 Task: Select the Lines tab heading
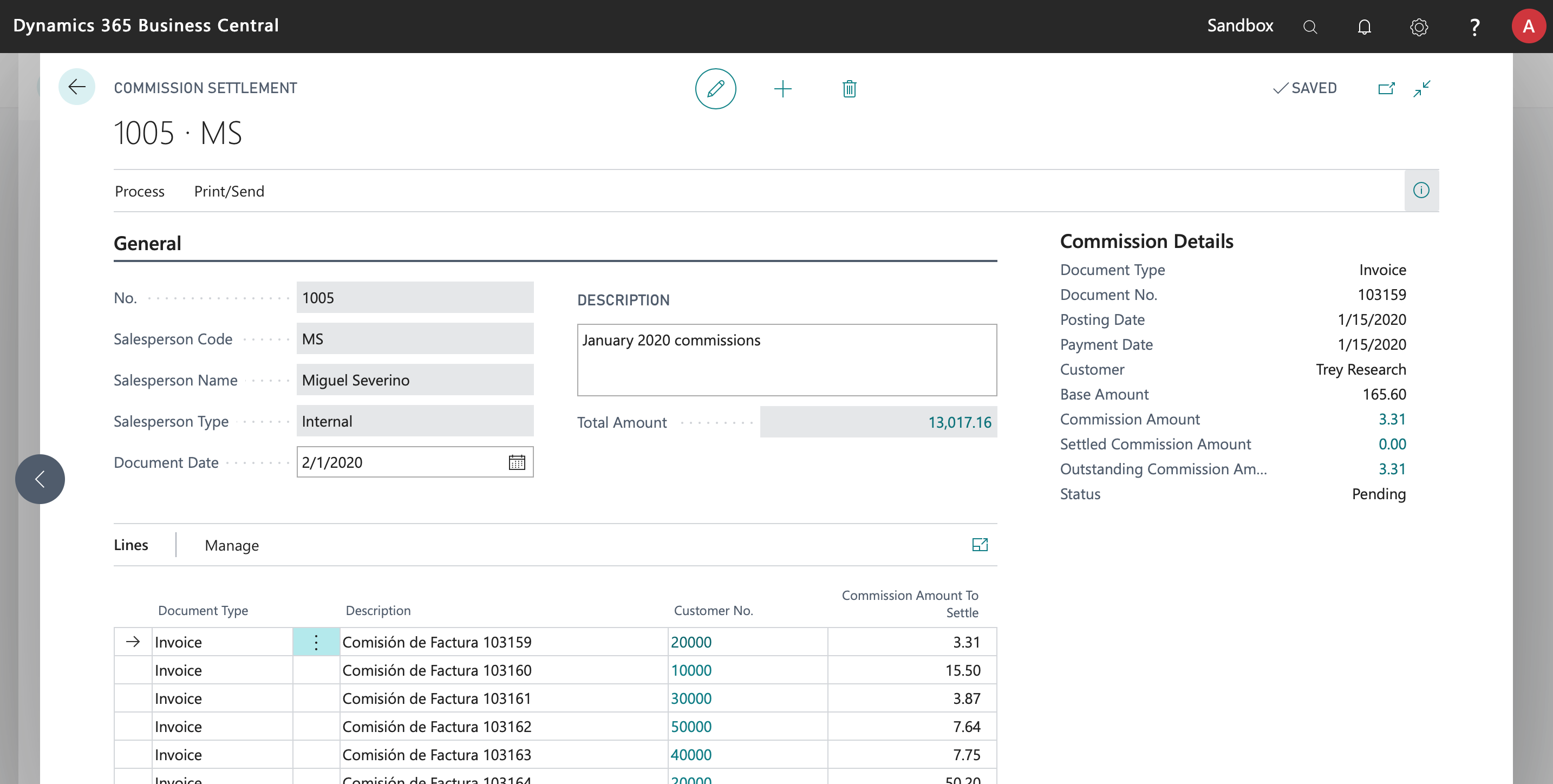click(x=131, y=545)
